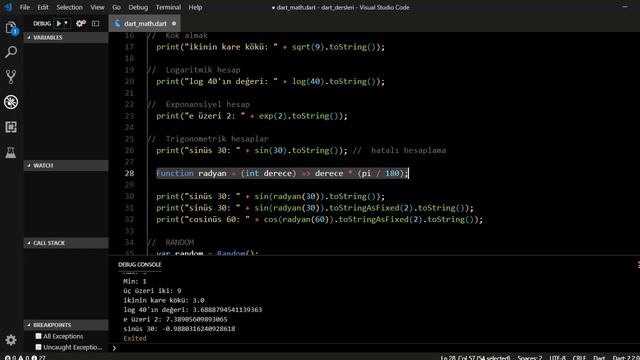Click the 'Trigonometrik hesaplar' comment

pos(208,139)
